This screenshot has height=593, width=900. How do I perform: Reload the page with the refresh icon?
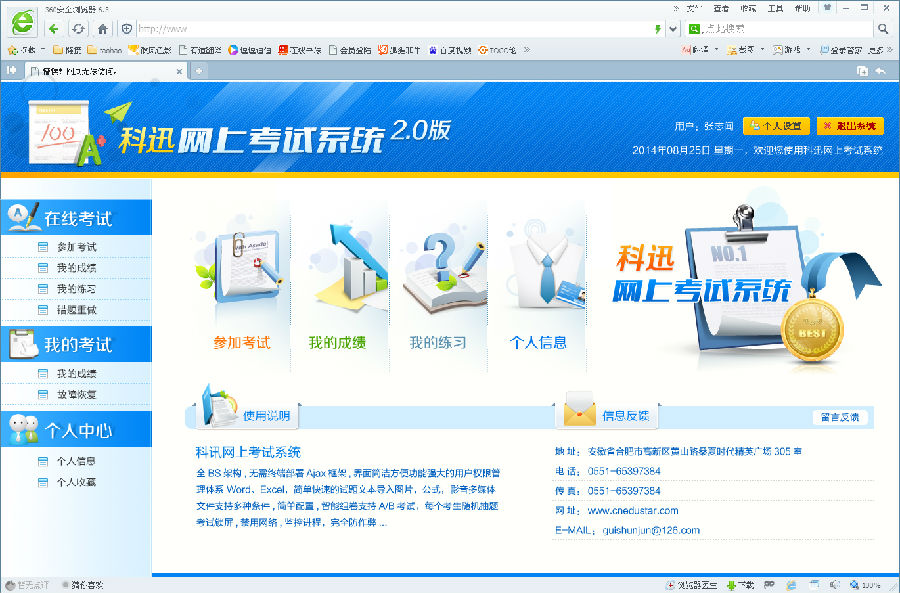point(78,28)
